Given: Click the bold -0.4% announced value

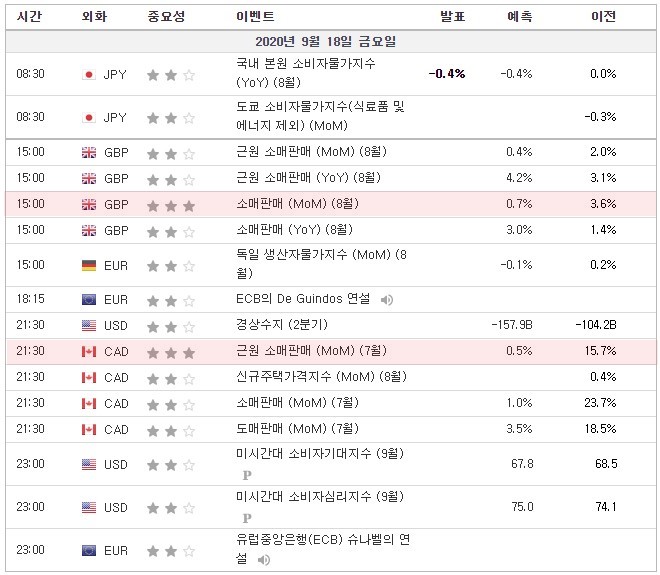Looking at the screenshot, I should pos(447,74).
